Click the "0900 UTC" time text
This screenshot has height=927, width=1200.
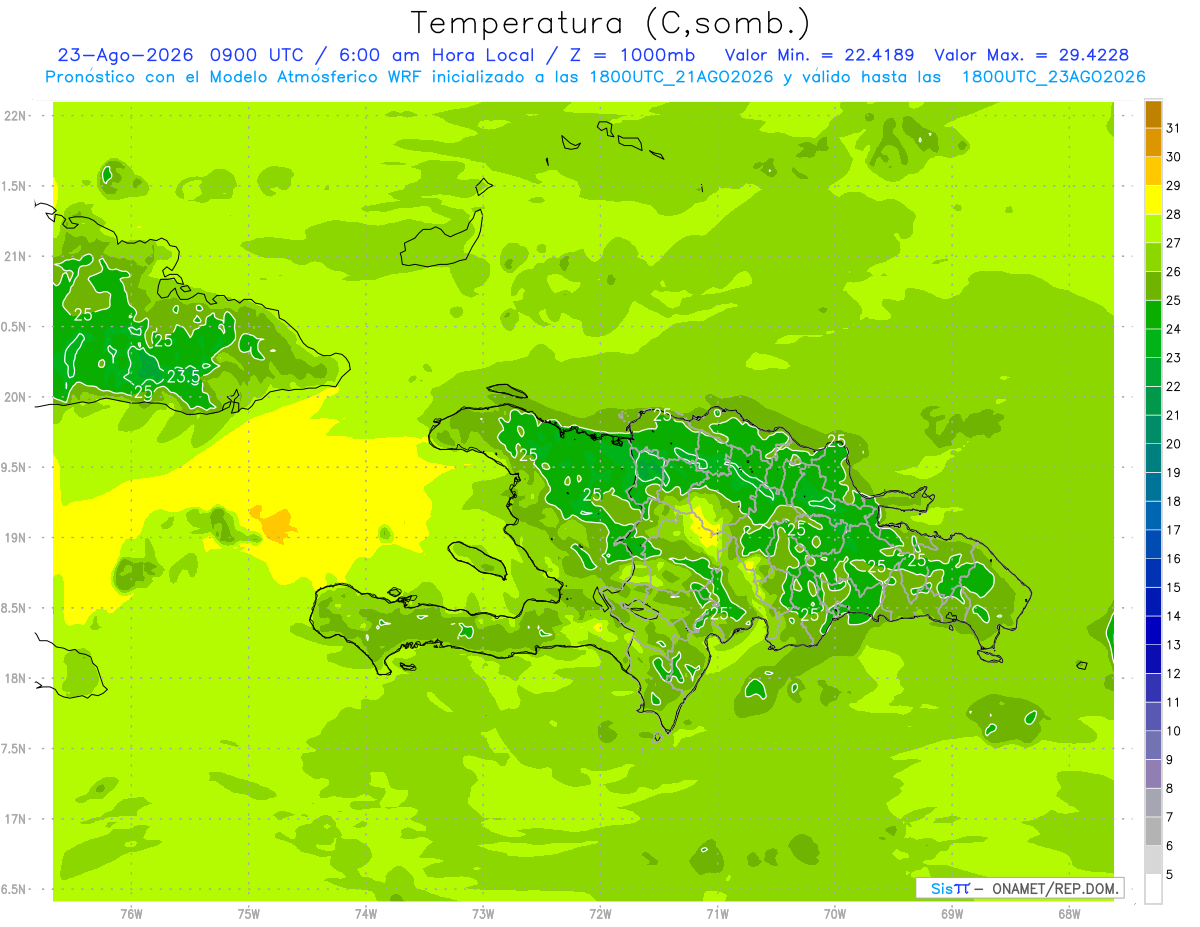coord(258,55)
